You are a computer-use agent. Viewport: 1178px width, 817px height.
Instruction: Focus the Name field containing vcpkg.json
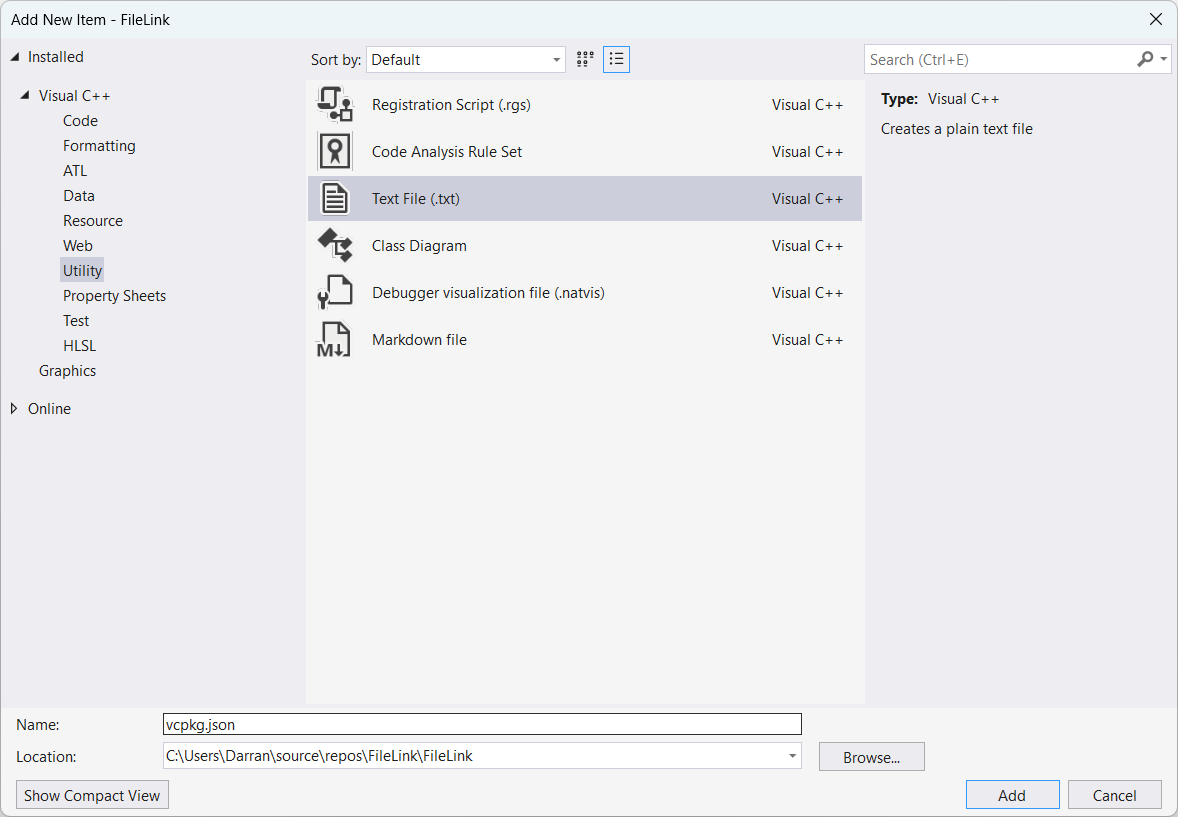point(482,725)
